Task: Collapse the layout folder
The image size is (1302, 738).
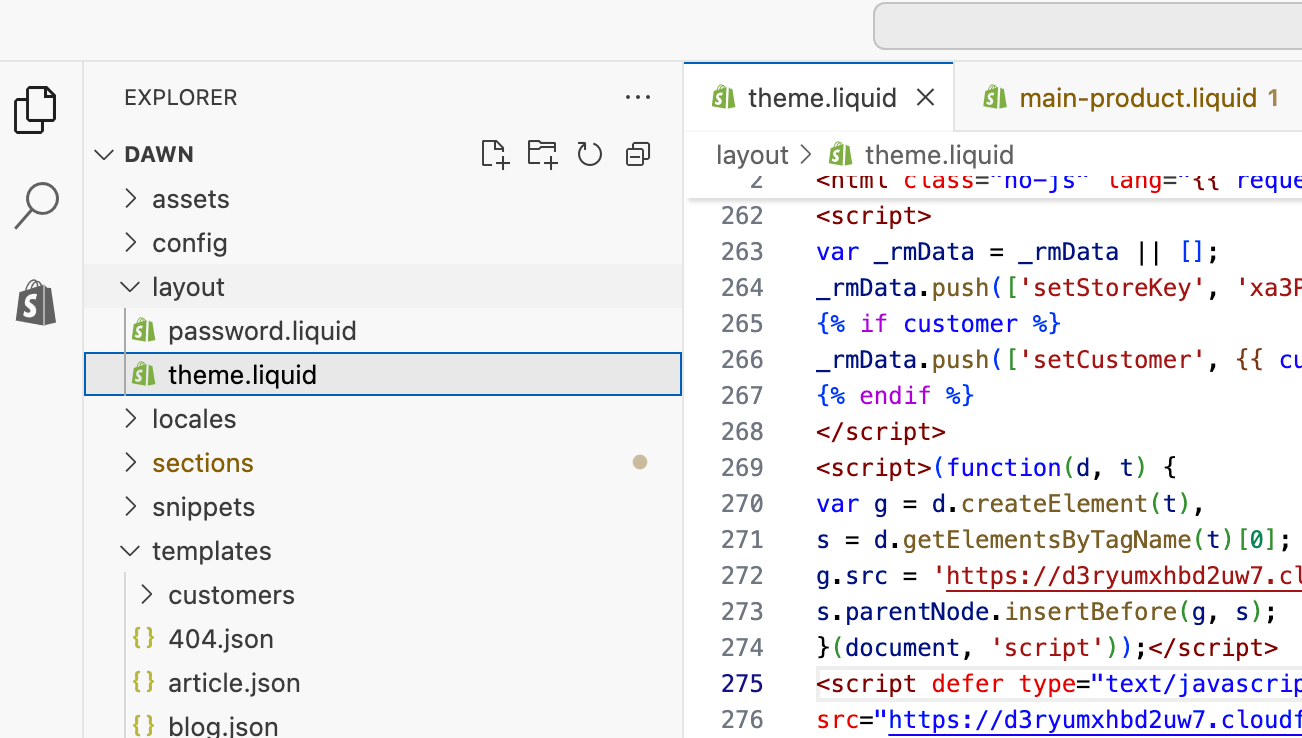Action: tap(130, 286)
